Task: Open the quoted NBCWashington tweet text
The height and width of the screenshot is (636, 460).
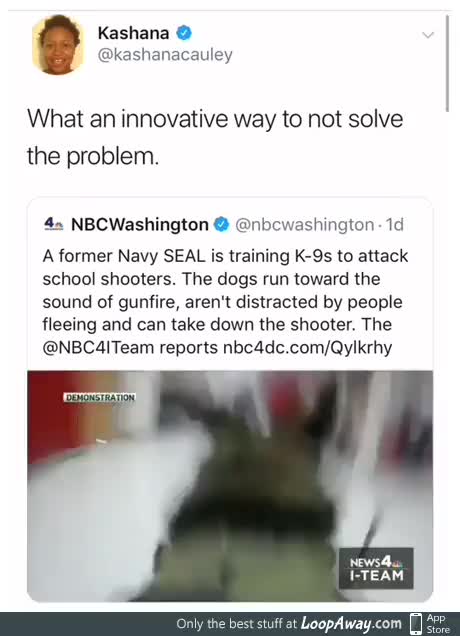Action: (225, 302)
